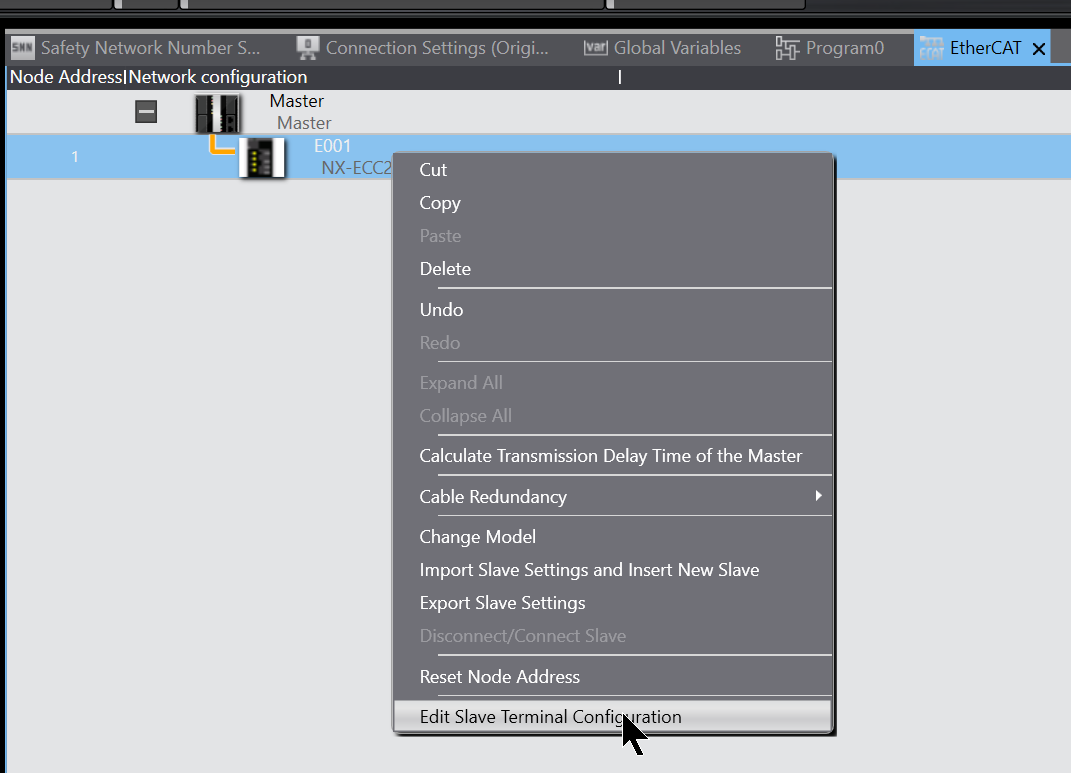1071x773 pixels.
Task: Select the Master controller device icon
Action: point(218,113)
